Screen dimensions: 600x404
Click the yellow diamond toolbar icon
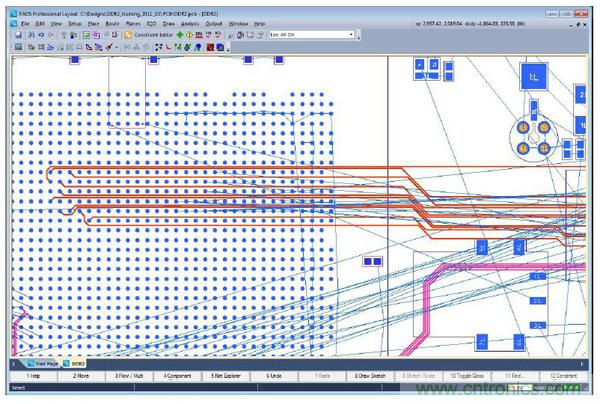point(190,34)
